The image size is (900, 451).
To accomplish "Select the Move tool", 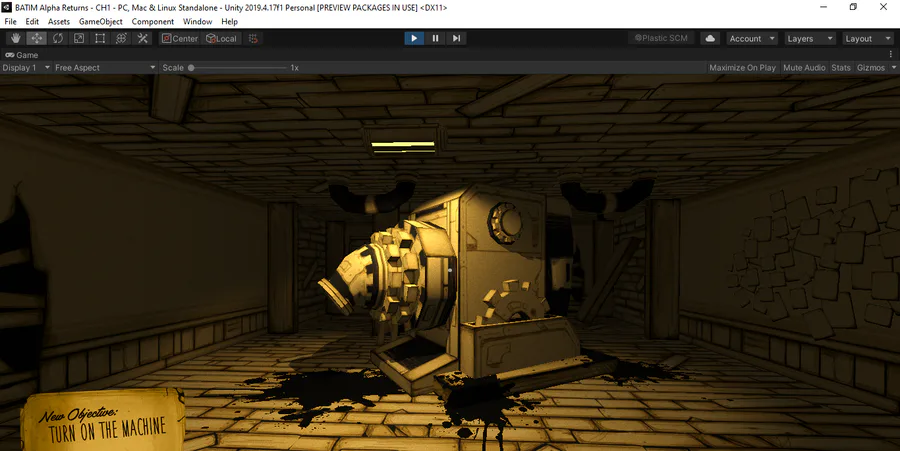I will (37, 38).
